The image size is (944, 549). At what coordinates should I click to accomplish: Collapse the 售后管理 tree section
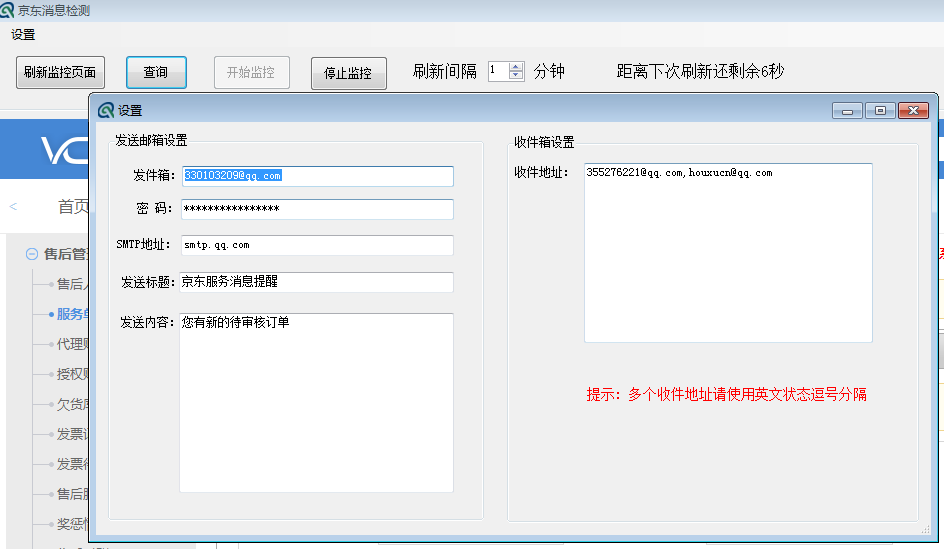(x=32, y=254)
